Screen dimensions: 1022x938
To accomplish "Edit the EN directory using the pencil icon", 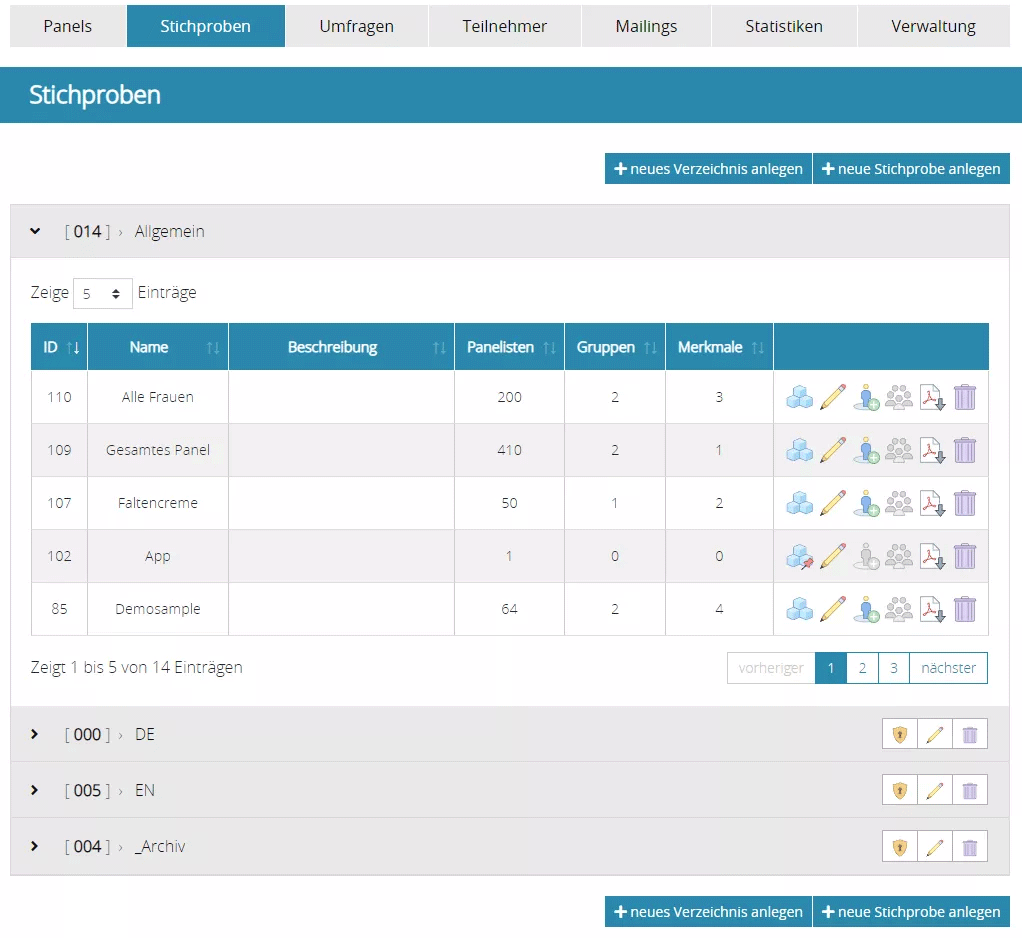I will (935, 791).
